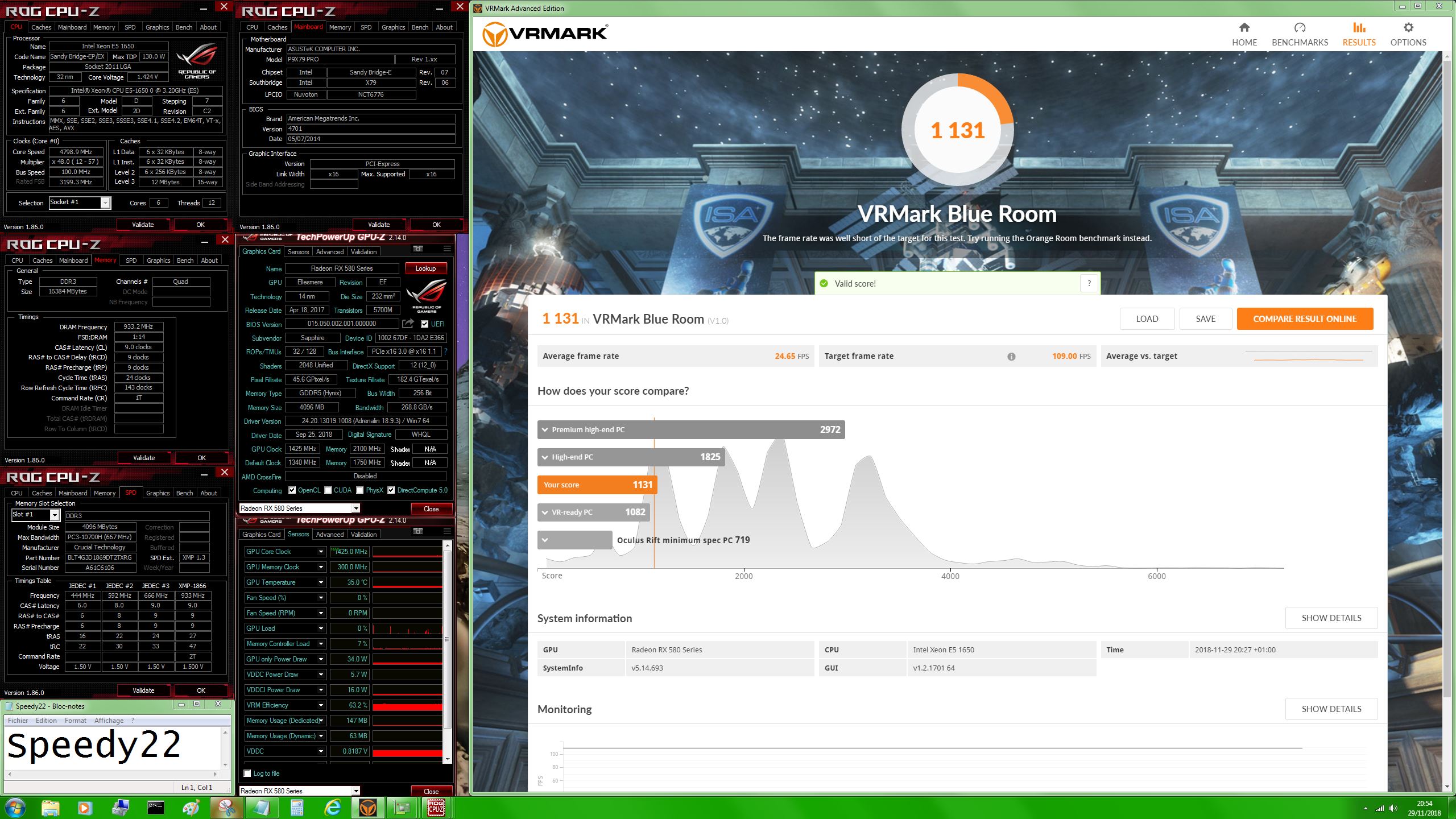Click the Target frame rate info icon
Viewport: 1456px width, 819px height.
[1011, 357]
